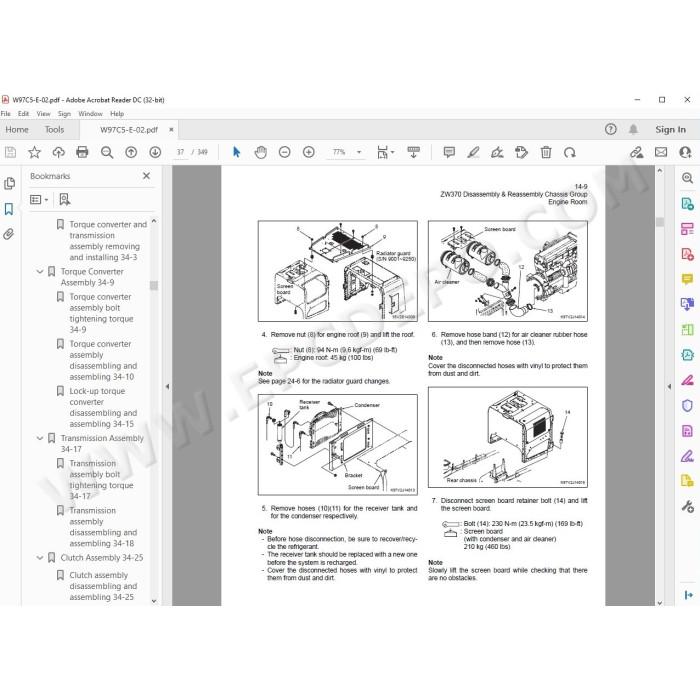Open the Find text magnifier icon
The width and height of the screenshot is (700, 700).
(107, 153)
